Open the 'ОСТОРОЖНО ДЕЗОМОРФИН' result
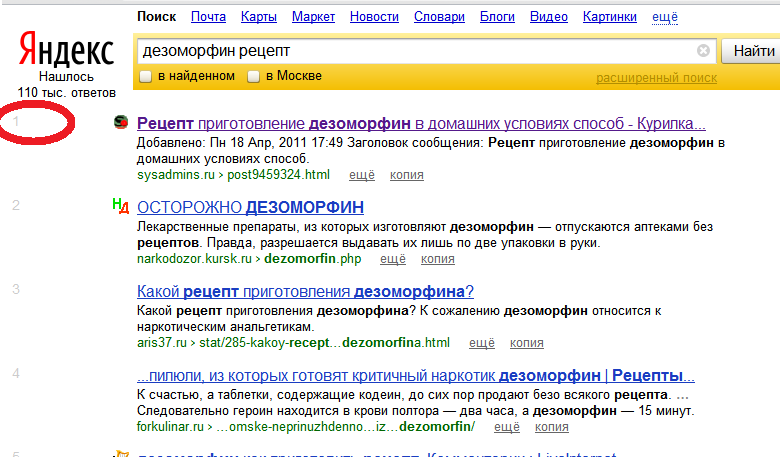This screenshot has height=457, width=780. click(250, 207)
